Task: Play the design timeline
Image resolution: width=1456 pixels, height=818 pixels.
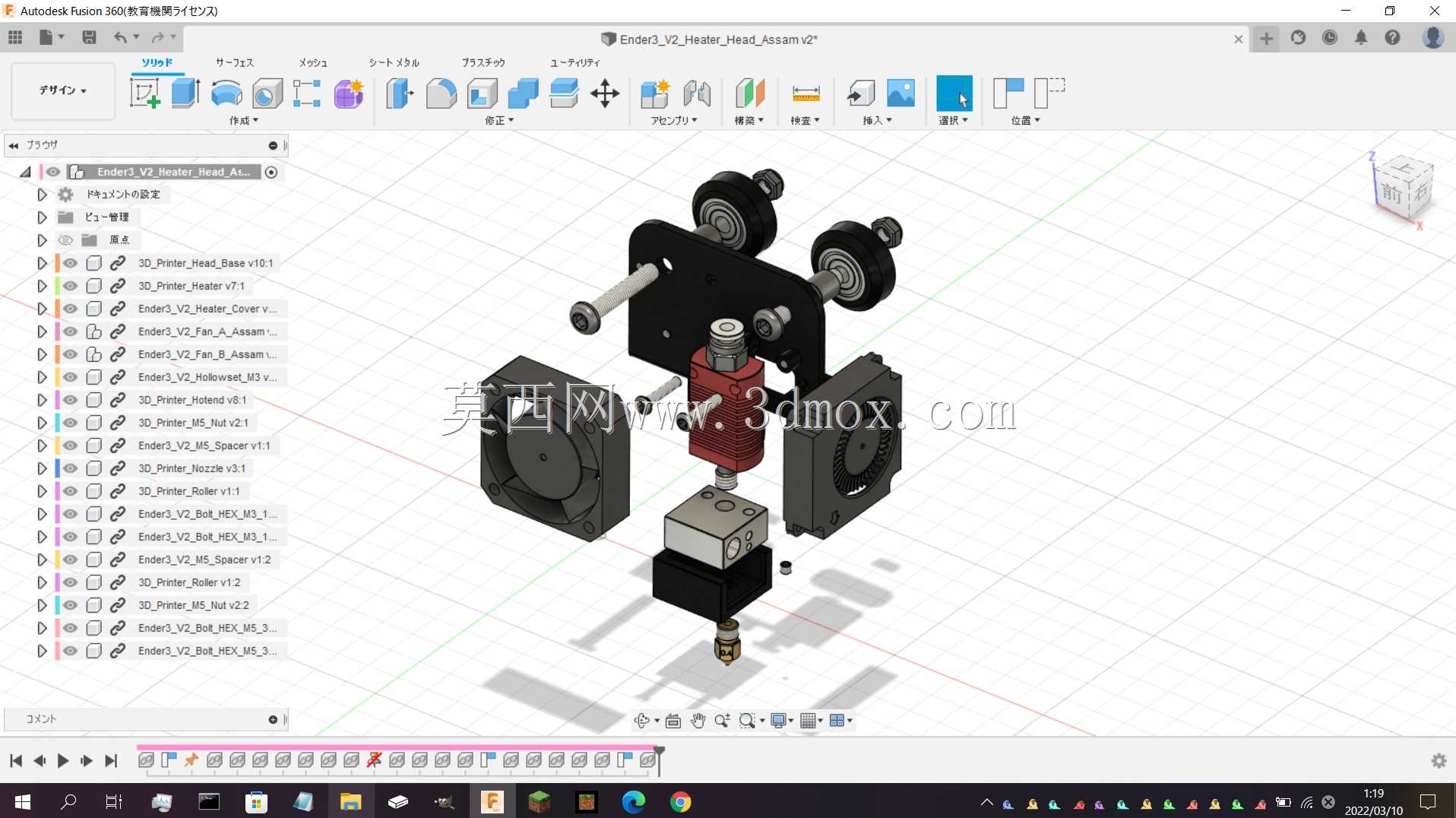Action: click(x=63, y=760)
